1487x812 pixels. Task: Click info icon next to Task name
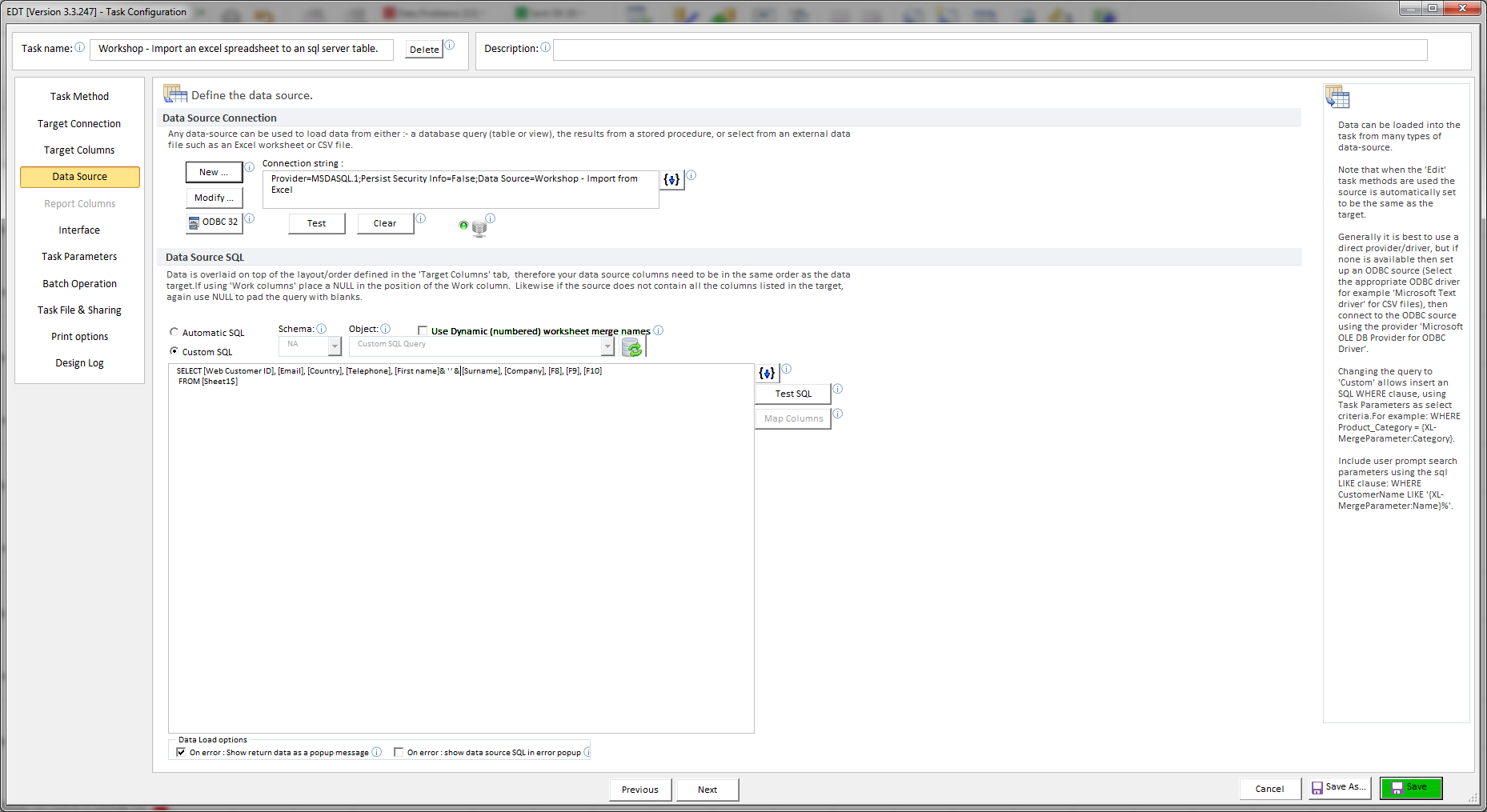tap(80, 47)
